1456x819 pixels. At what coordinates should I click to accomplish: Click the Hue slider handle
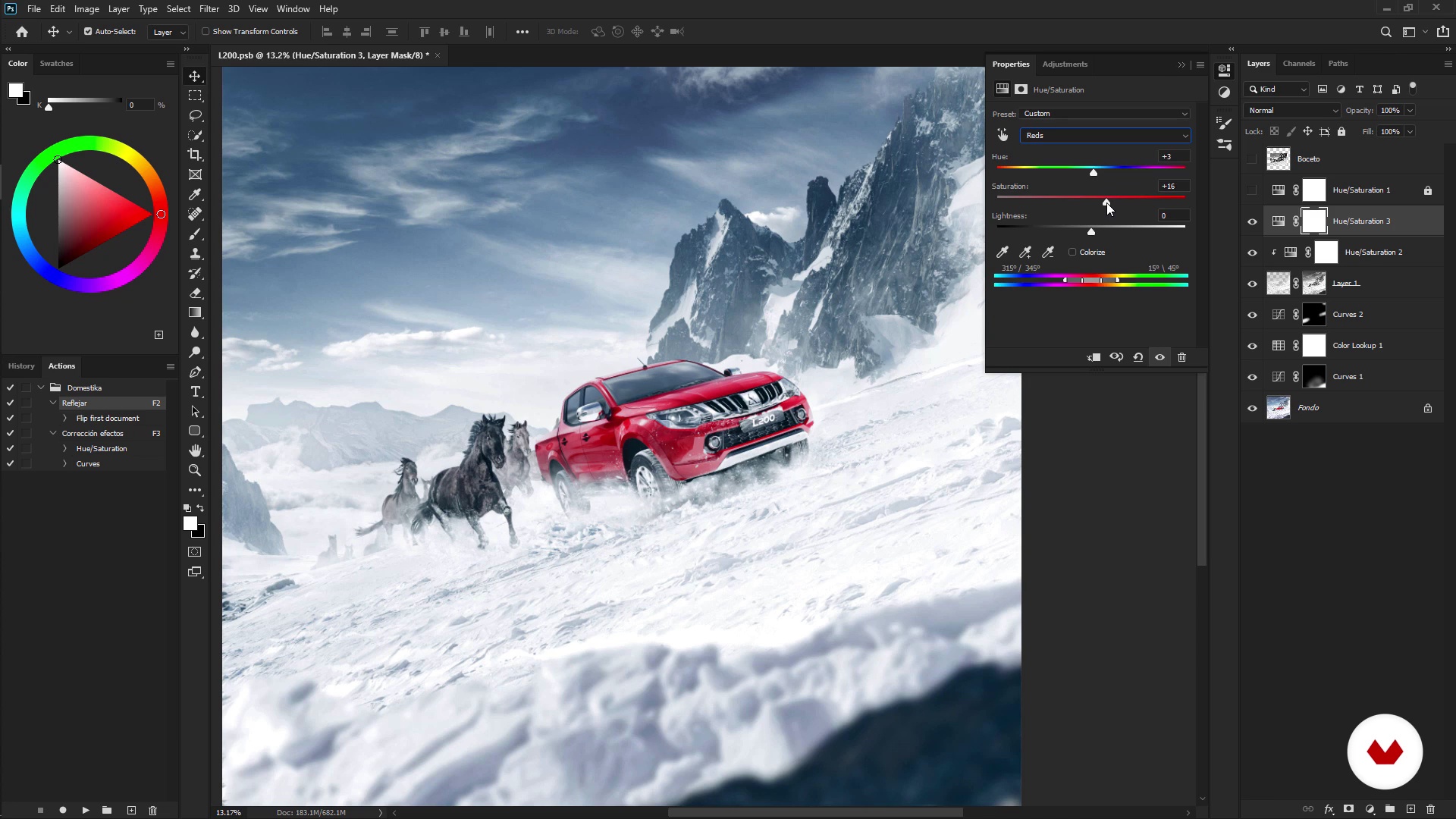point(1094,173)
